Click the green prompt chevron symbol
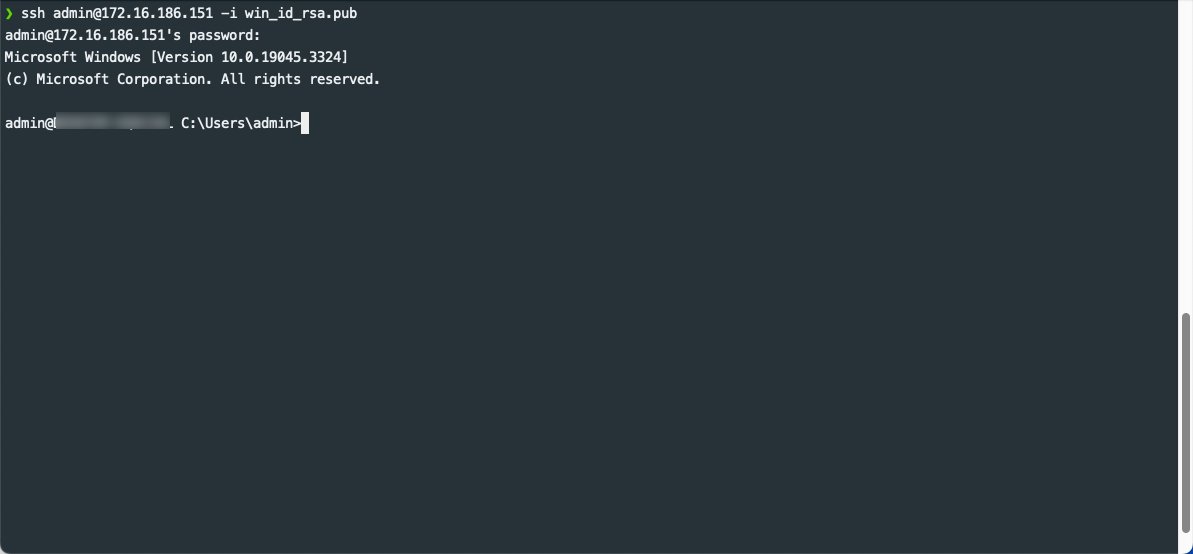The width and height of the screenshot is (1193, 554). click(x=9, y=14)
